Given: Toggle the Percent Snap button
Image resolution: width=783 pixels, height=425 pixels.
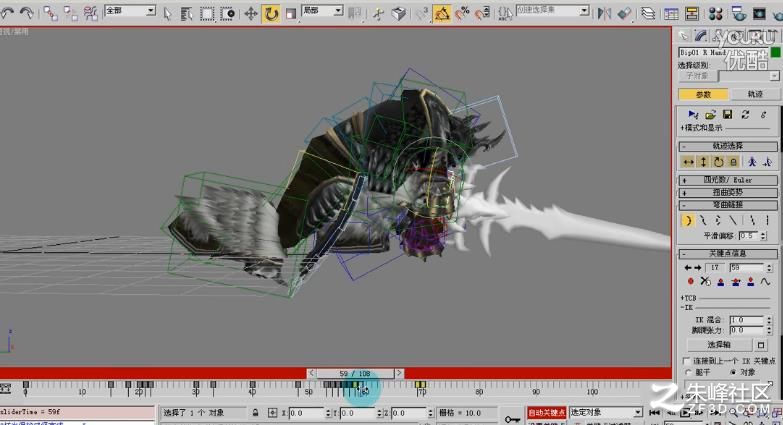Looking at the screenshot, I should (x=462, y=14).
